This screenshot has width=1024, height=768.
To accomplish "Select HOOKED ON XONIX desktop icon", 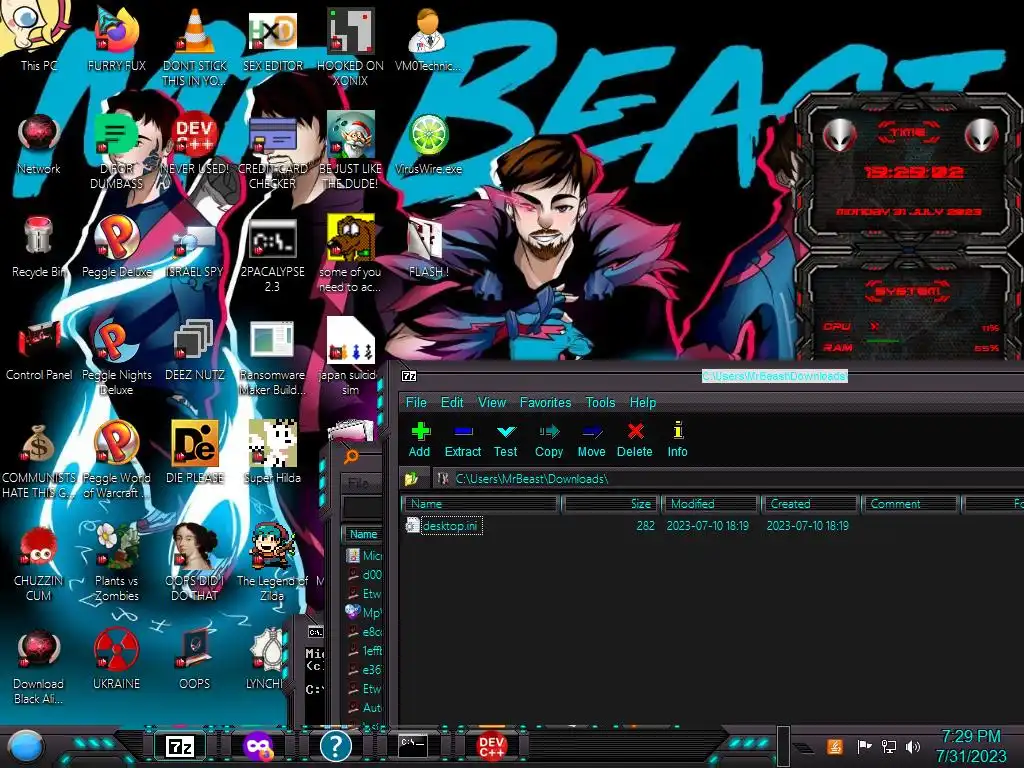I will (x=351, y=47).
